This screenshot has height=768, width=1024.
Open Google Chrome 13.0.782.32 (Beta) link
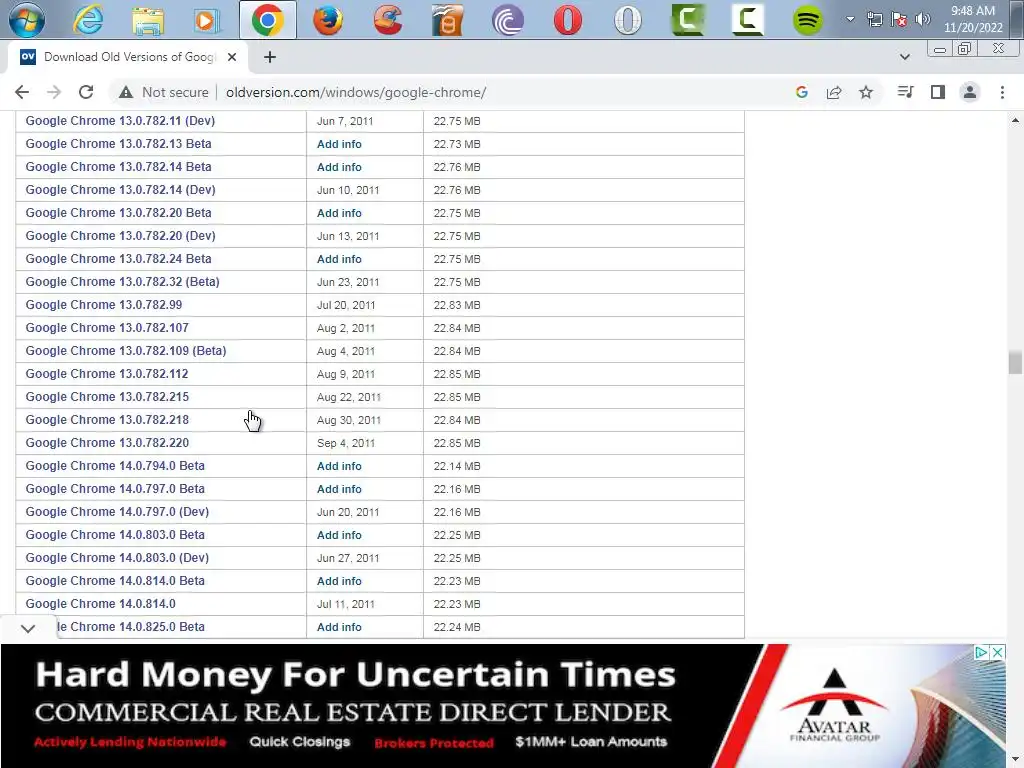pyautogui.click(x=122, y=282)
